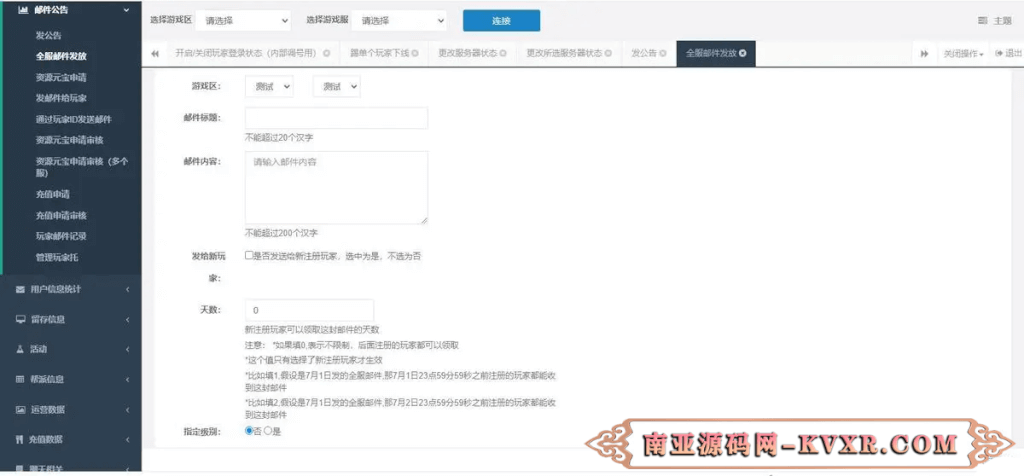Image resolution: width=1024 pixels, height=476 pixels.
Task: Switch to the 更改服务器状态 tab
Action: click(467, 53)
